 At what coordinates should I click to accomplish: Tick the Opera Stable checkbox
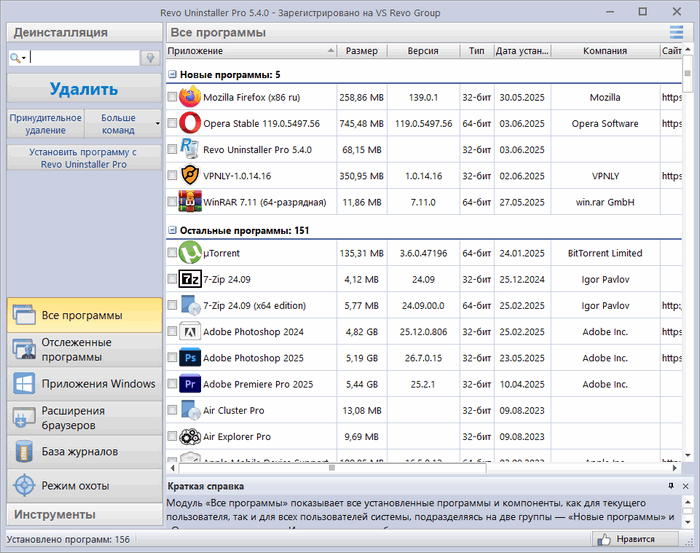(172, 123)
